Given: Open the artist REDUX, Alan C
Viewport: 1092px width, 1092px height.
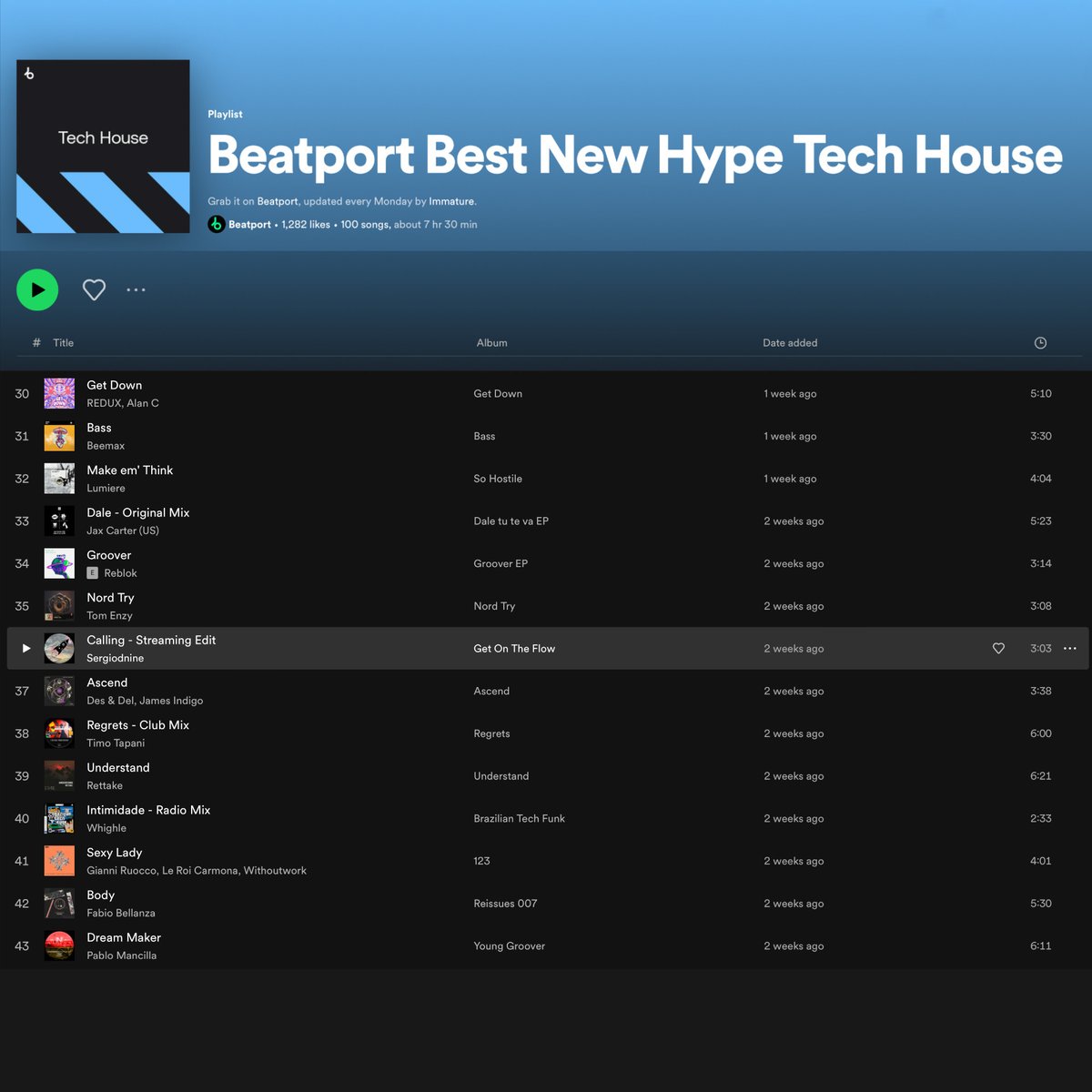Looking at the screenshot, I should click(123, 403).
